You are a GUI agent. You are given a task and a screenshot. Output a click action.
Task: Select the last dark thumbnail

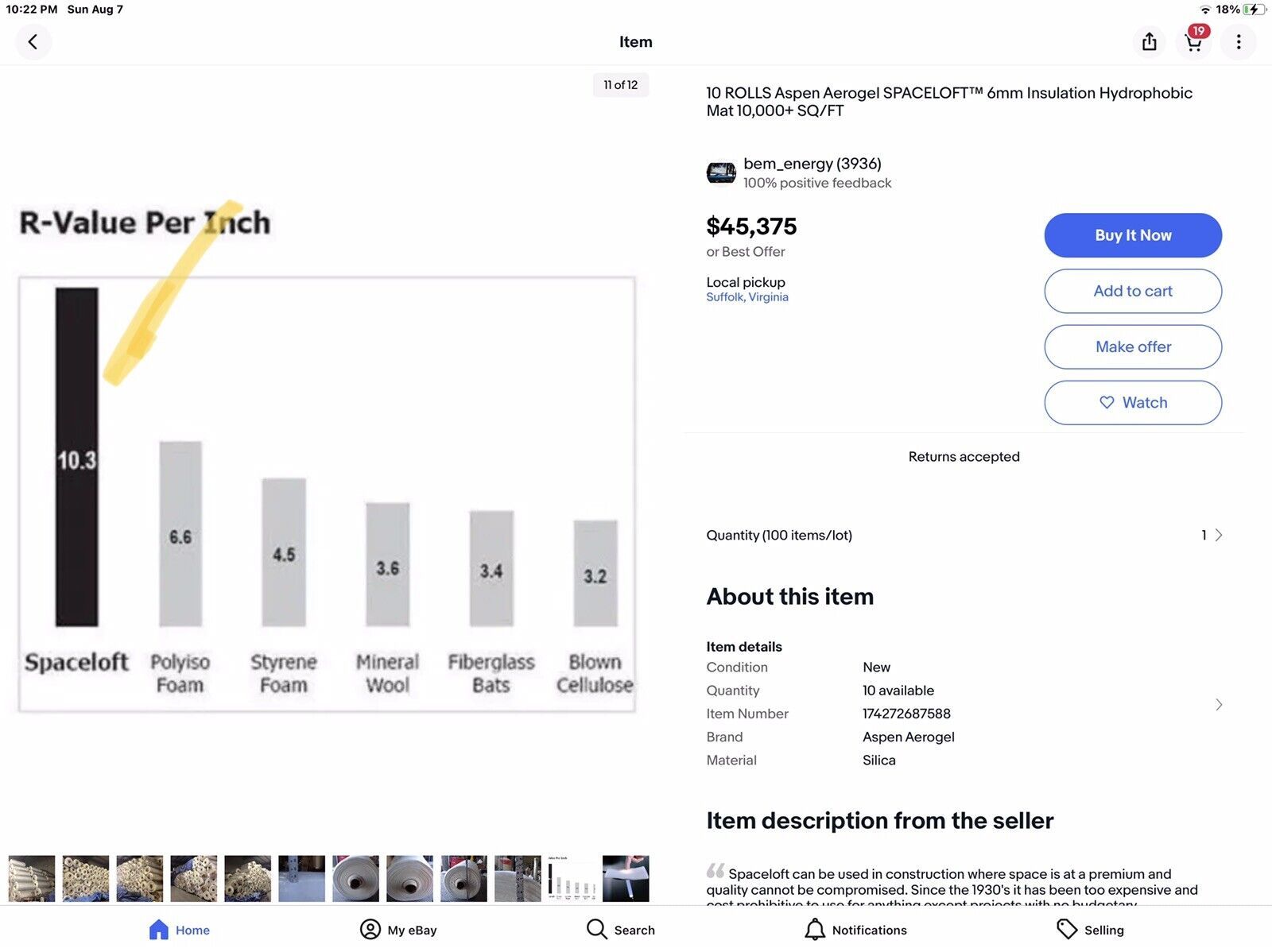point(626,878)
